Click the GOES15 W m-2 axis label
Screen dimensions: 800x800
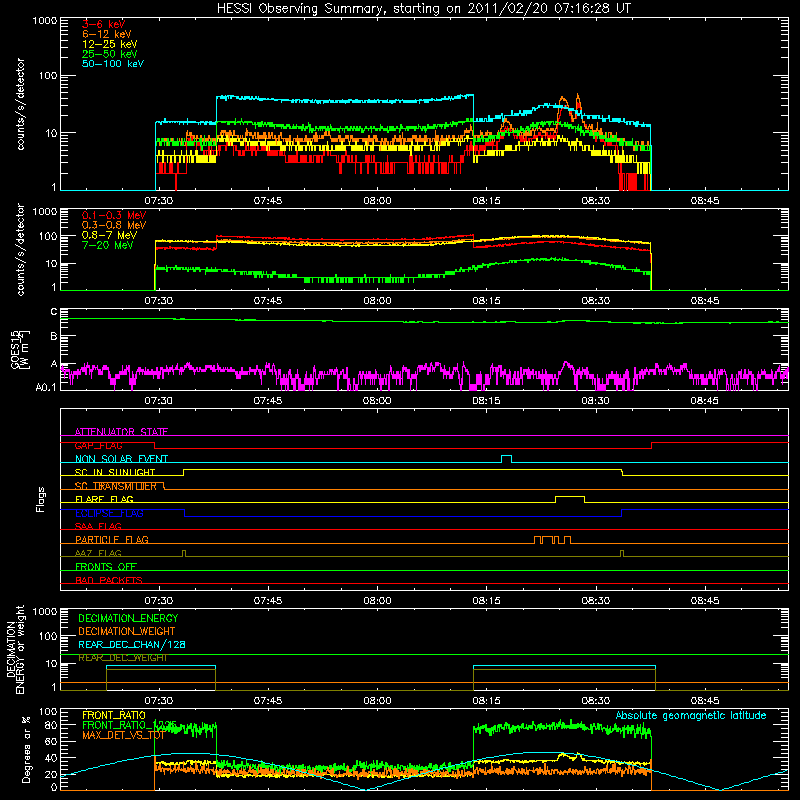pos(20,349)
